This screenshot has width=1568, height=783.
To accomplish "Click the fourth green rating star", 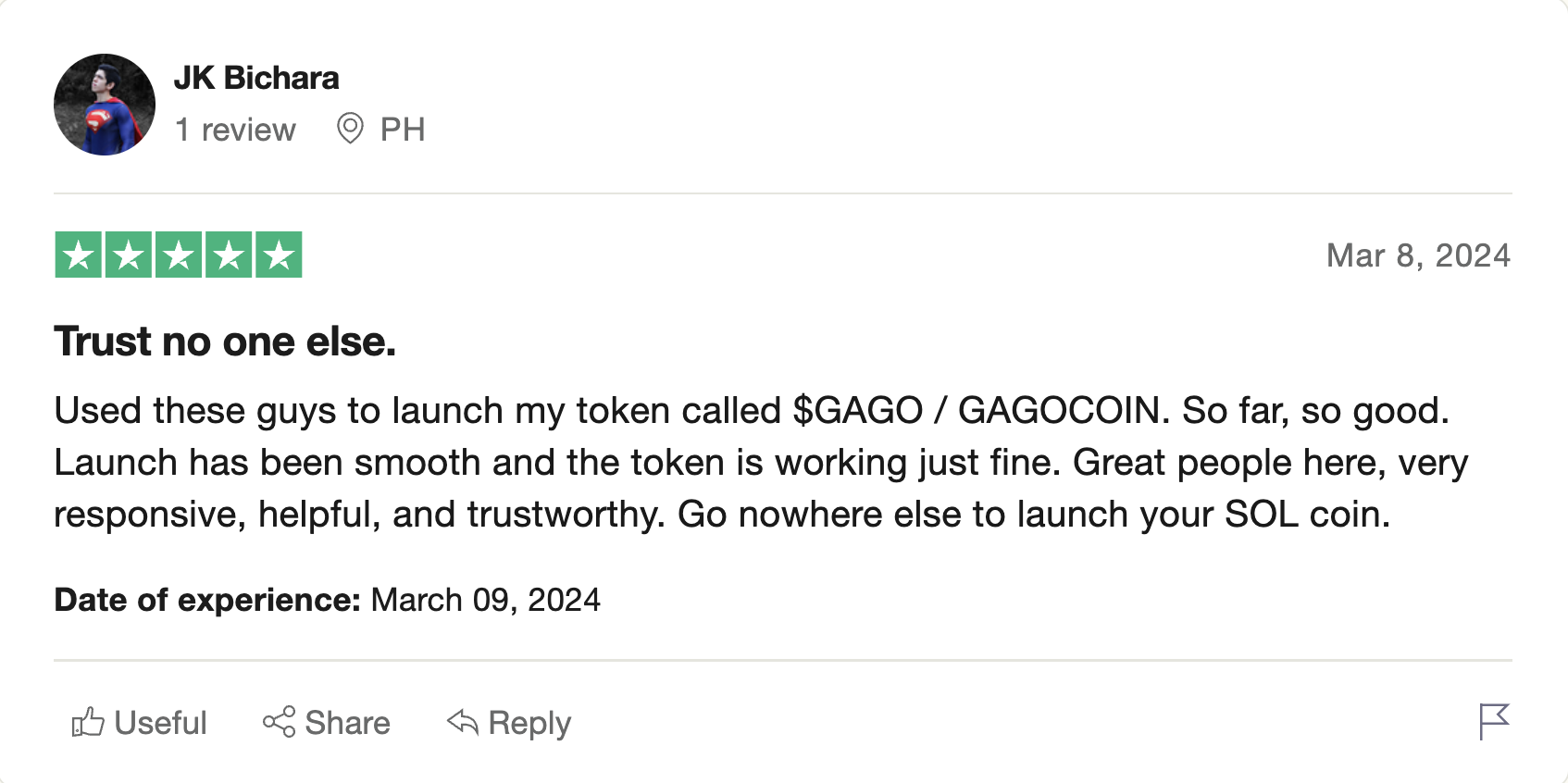I will pos(229,255).
